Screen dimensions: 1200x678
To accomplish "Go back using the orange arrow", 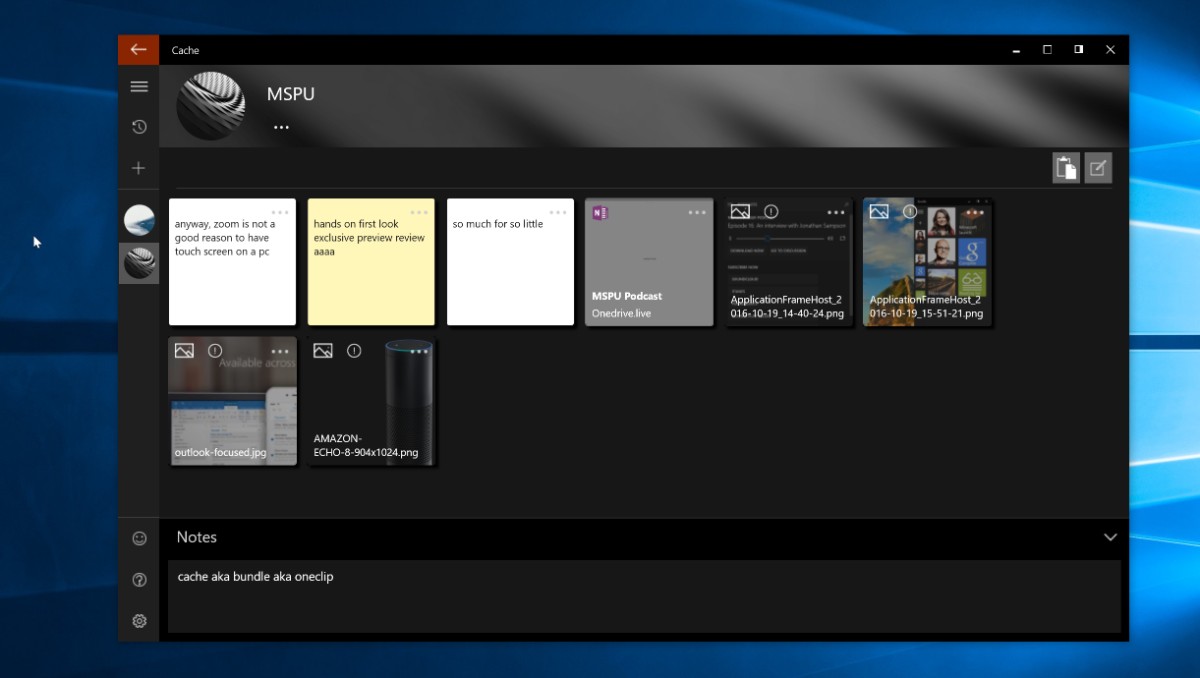I will (138, 49).
